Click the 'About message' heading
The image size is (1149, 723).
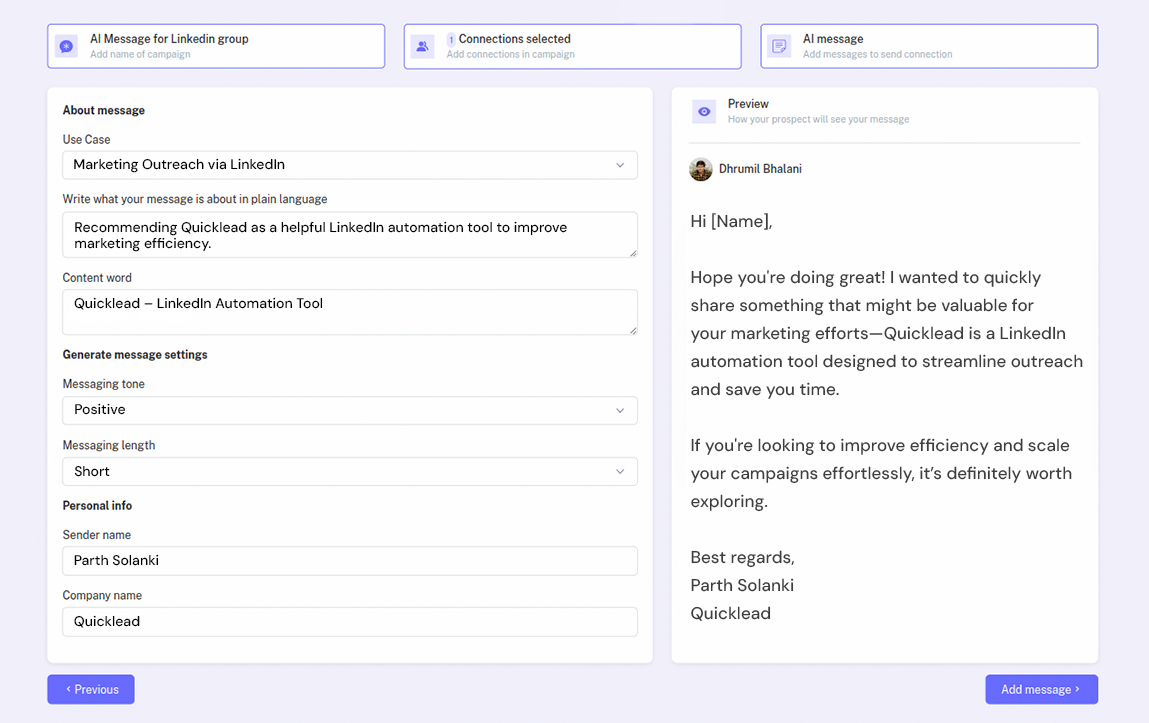(x=103, y=110)
